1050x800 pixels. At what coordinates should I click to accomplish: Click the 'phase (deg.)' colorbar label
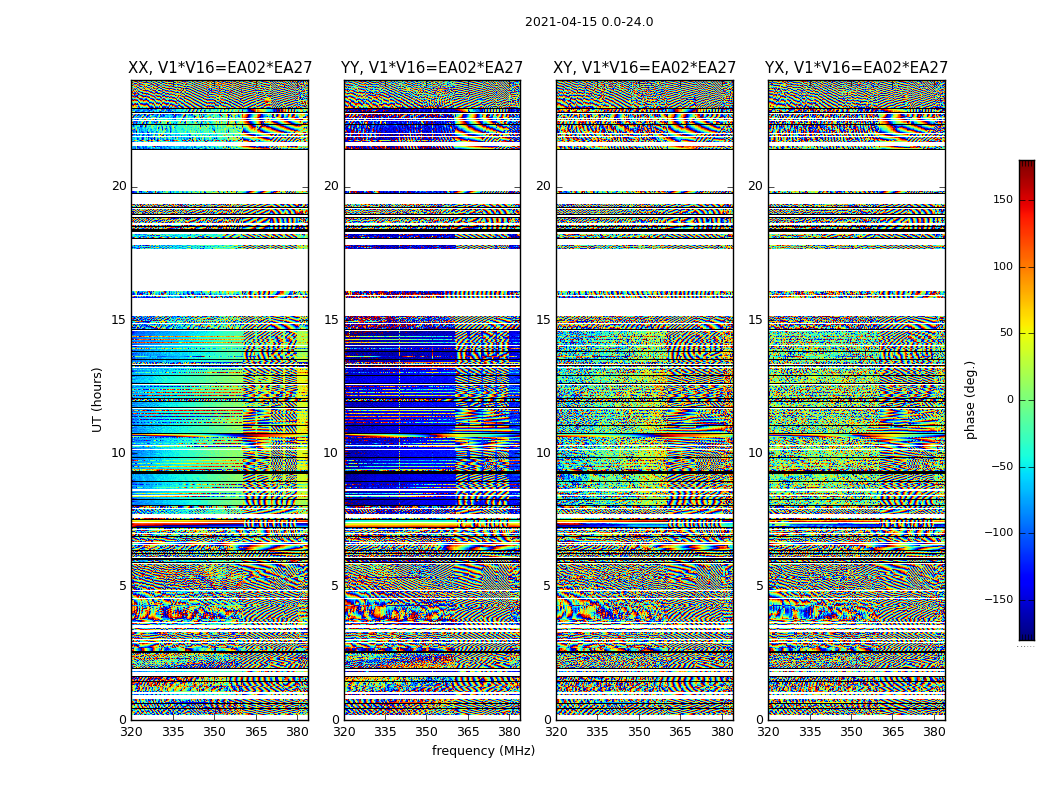coord(970,399)
